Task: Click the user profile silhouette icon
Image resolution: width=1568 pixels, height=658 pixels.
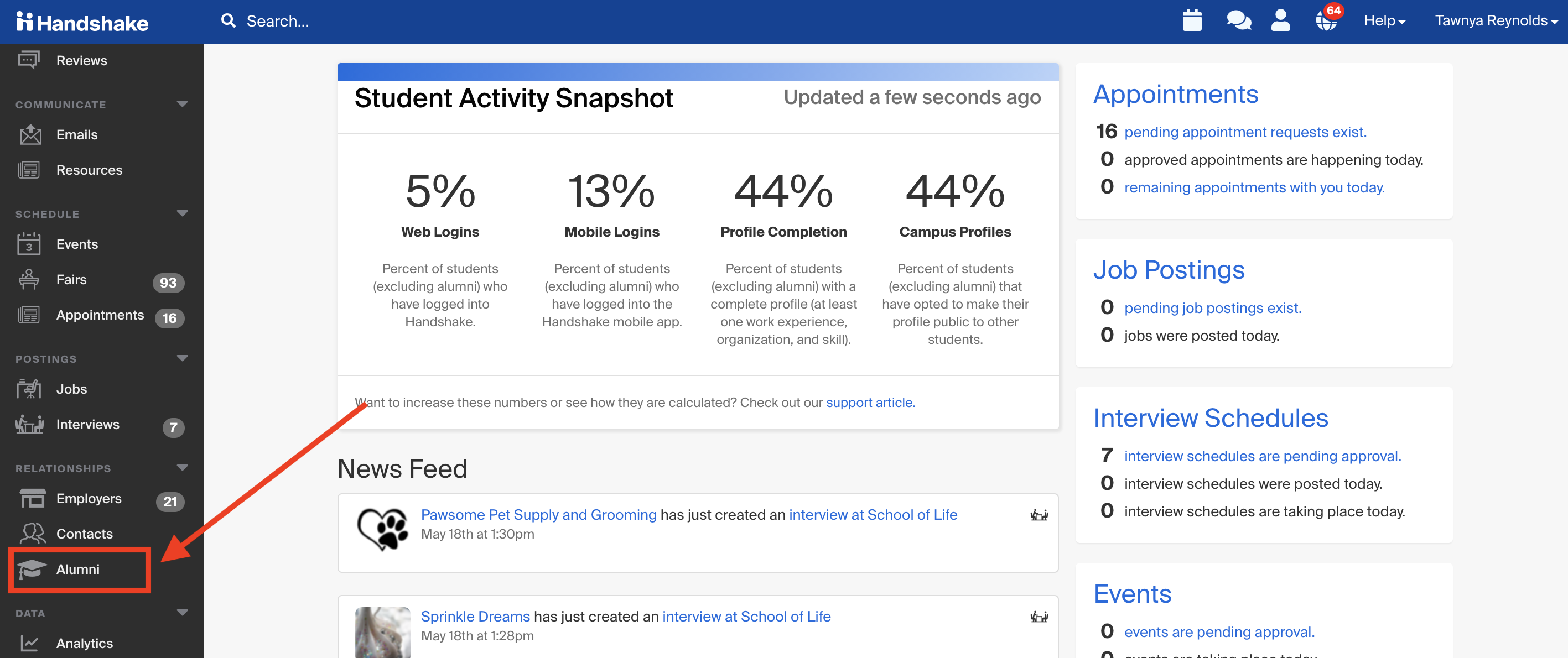Action: click(x=1280, y=20)
